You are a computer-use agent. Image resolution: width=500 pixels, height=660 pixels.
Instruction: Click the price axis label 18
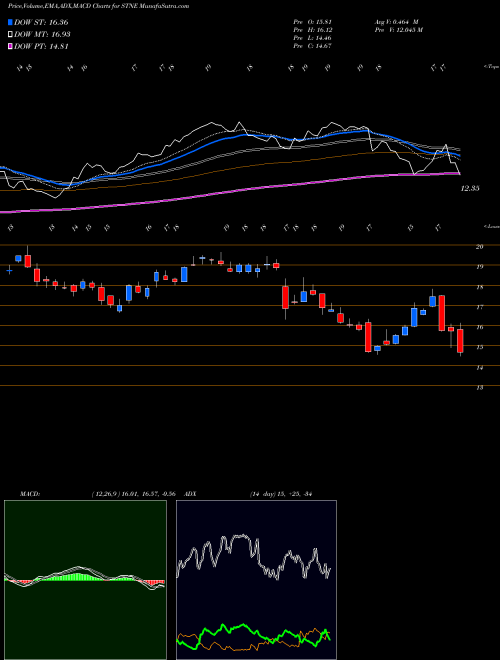point(479,287)
